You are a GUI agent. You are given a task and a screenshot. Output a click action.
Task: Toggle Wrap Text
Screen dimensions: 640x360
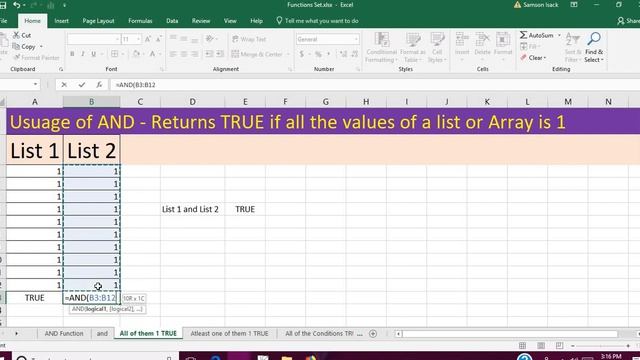(249, 39)
